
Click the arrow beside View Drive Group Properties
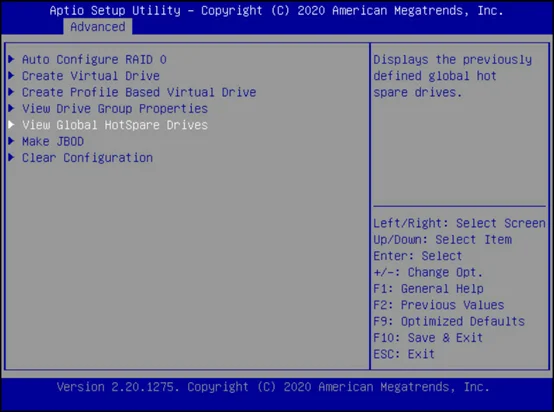point(12,108)
